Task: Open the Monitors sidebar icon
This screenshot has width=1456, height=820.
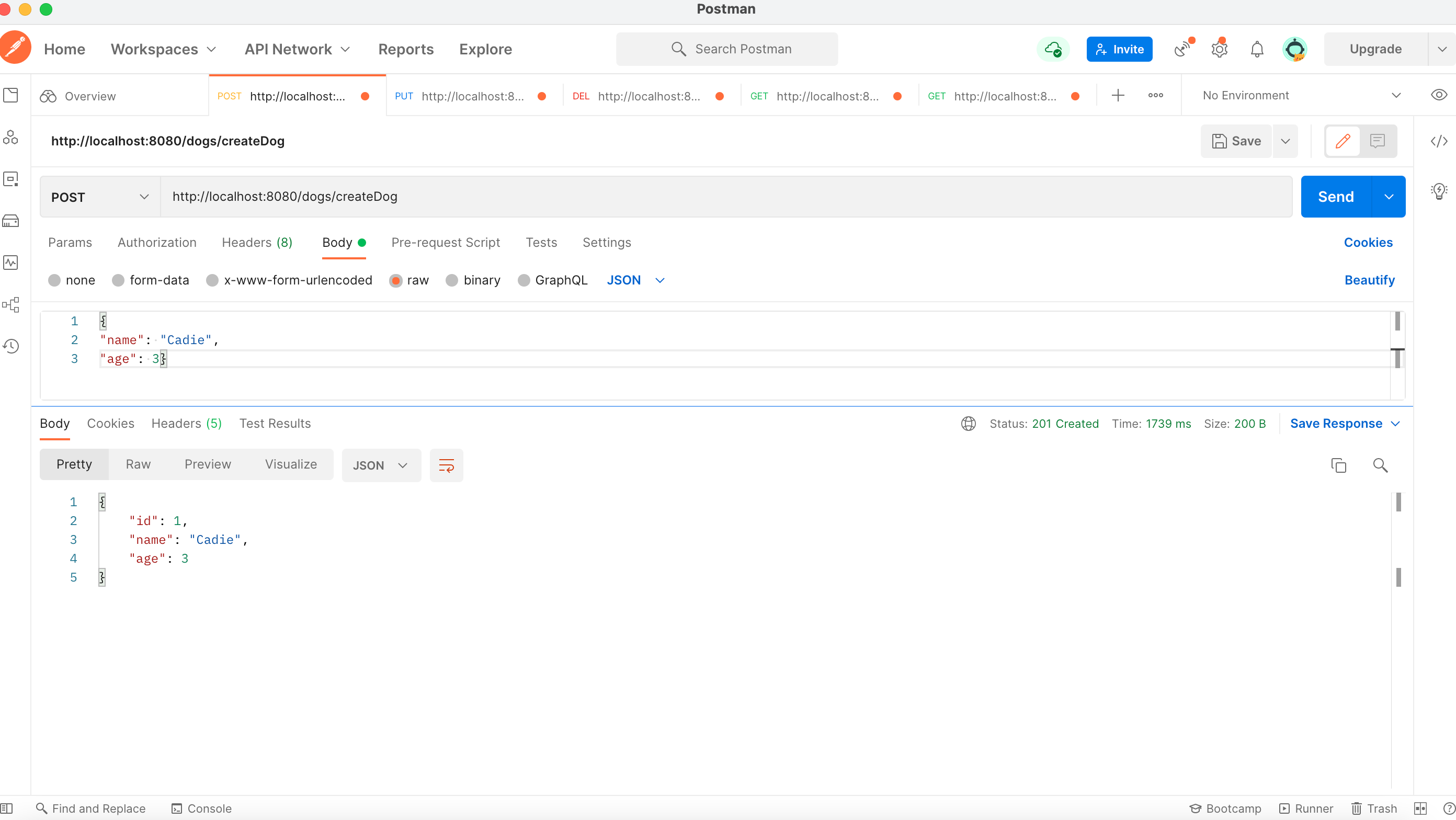Action: (x=11, y=263)
